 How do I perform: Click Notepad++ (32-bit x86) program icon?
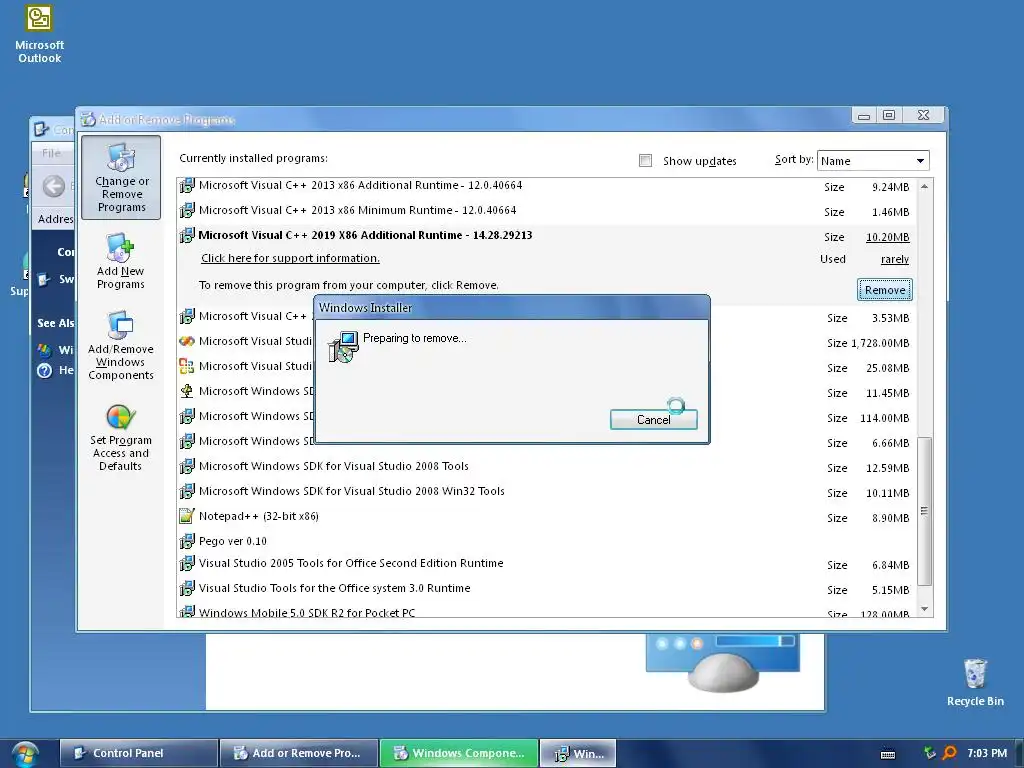pyautogui.click(x=187, y=516)
